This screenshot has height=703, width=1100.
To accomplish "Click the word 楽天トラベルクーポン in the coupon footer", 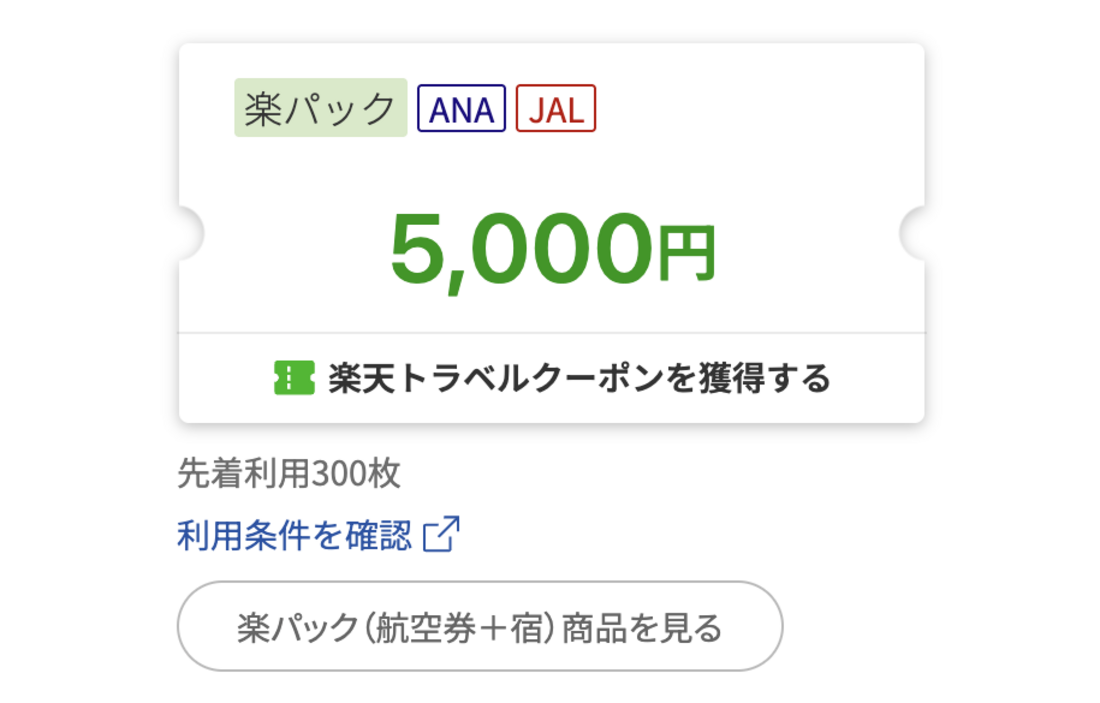I will pos(483,379).
